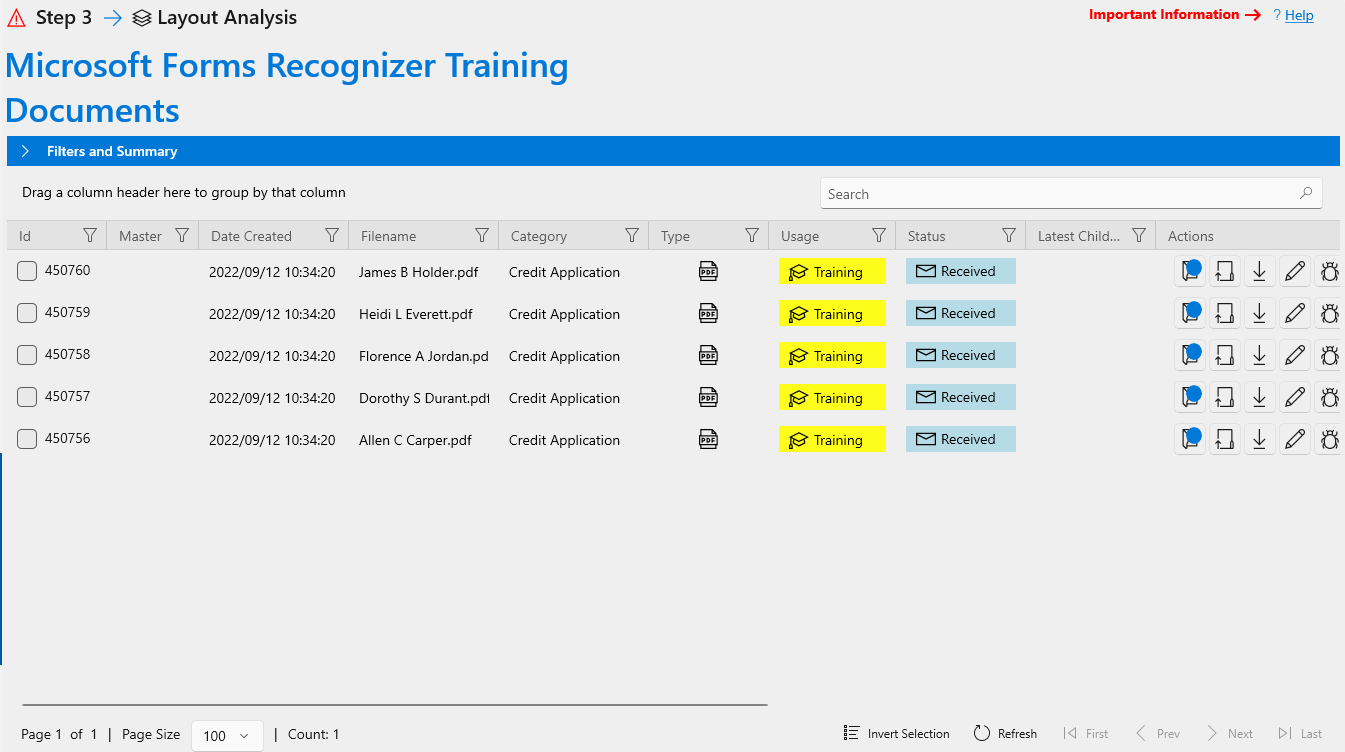The height and width of the screenshot is (752, 1345).
Task: Click the open-document icon with blue dot for Florence A Jordan row
Action: click(x=1189, y=355)
